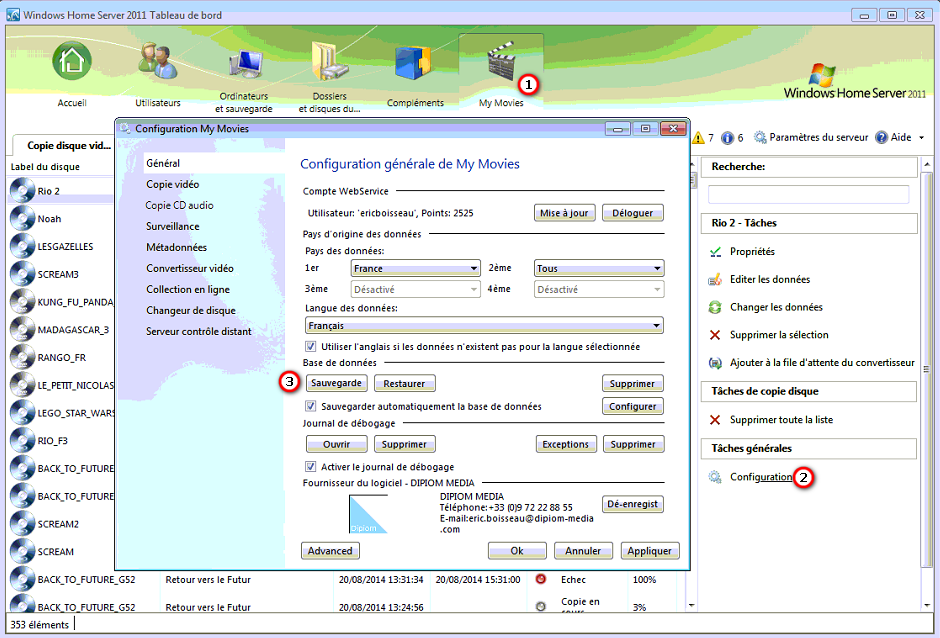This screenshot has width=940, height=638.
Task: Click the disc icon for LESGAZELLES
Action: pyautogui.click(x=22, y=246)
